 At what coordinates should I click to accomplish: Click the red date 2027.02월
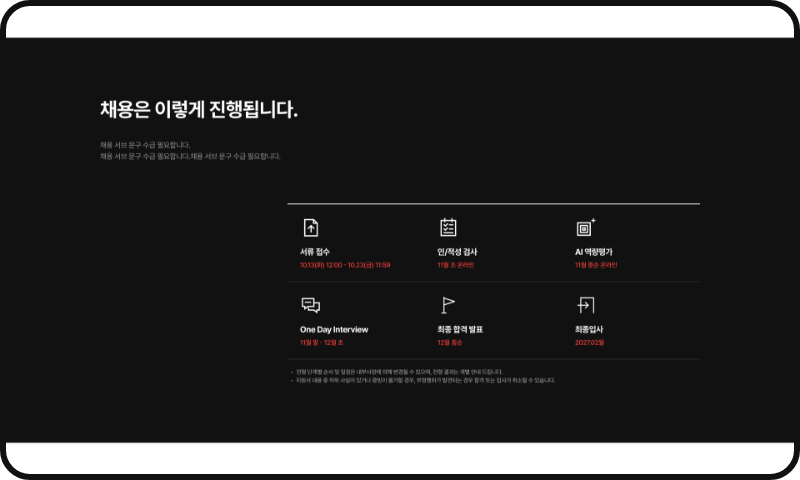click(589, 343)
